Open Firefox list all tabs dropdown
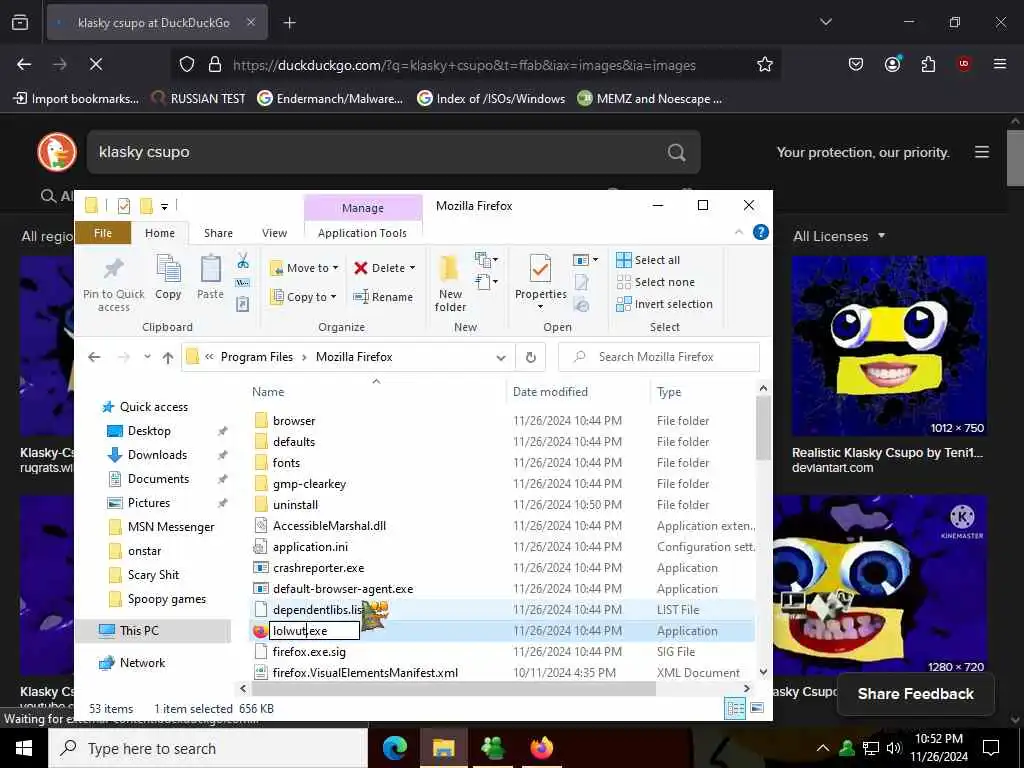The width and height of the screenshot is (1024, 768). click(x=825, y=22)
